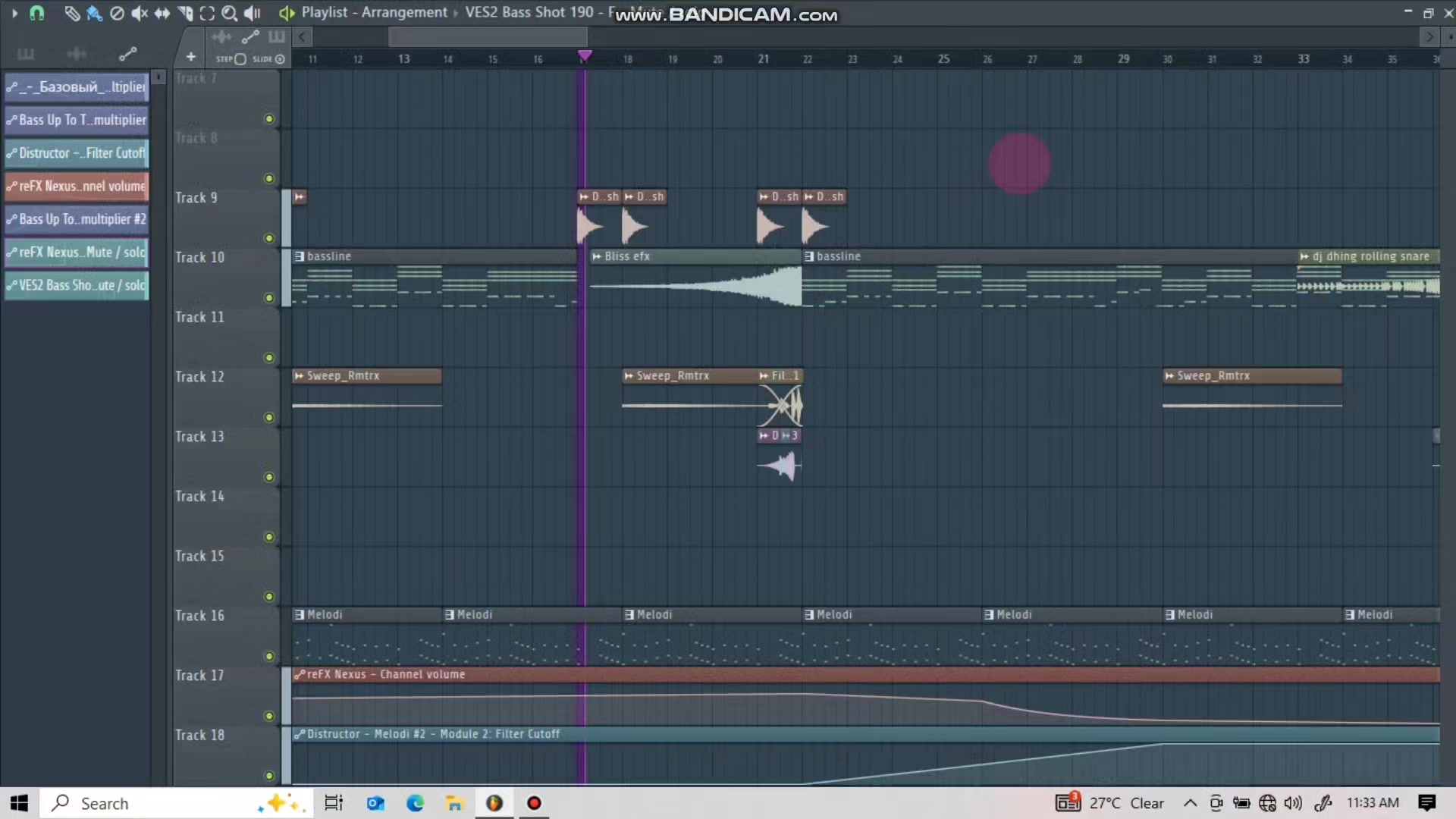Open the first bassline clip menu
Viewport: 1456px width, 819px height.
click(x=300, y=256)
